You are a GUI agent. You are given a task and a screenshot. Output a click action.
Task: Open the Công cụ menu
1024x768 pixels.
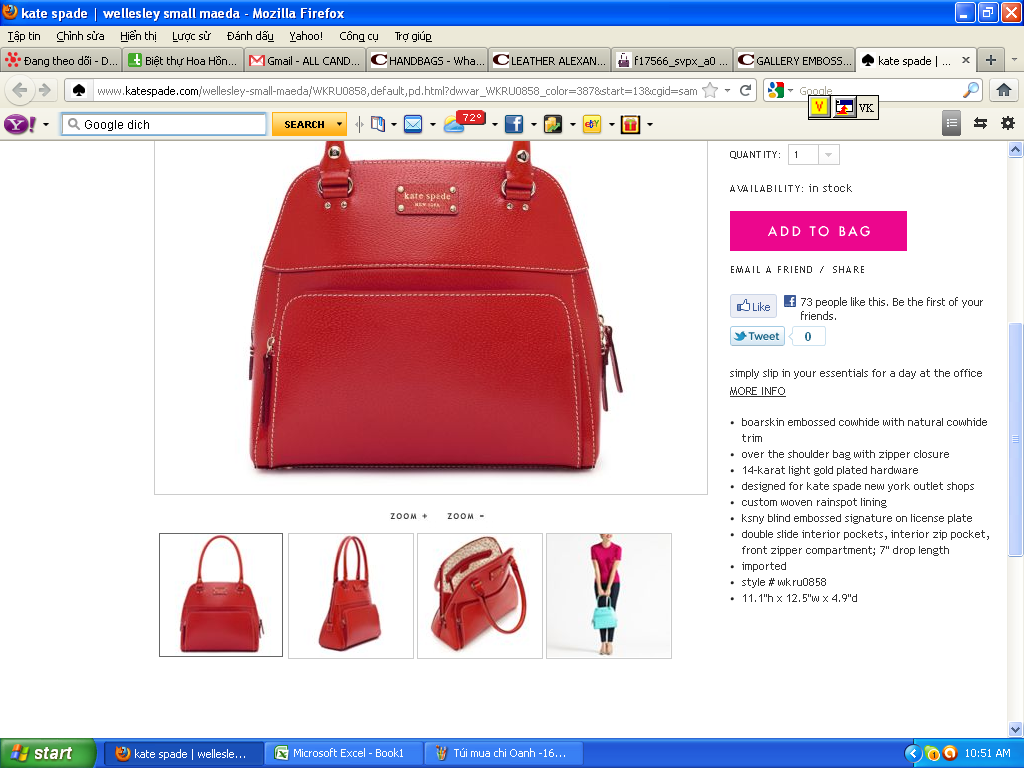(x=359, y=36)
